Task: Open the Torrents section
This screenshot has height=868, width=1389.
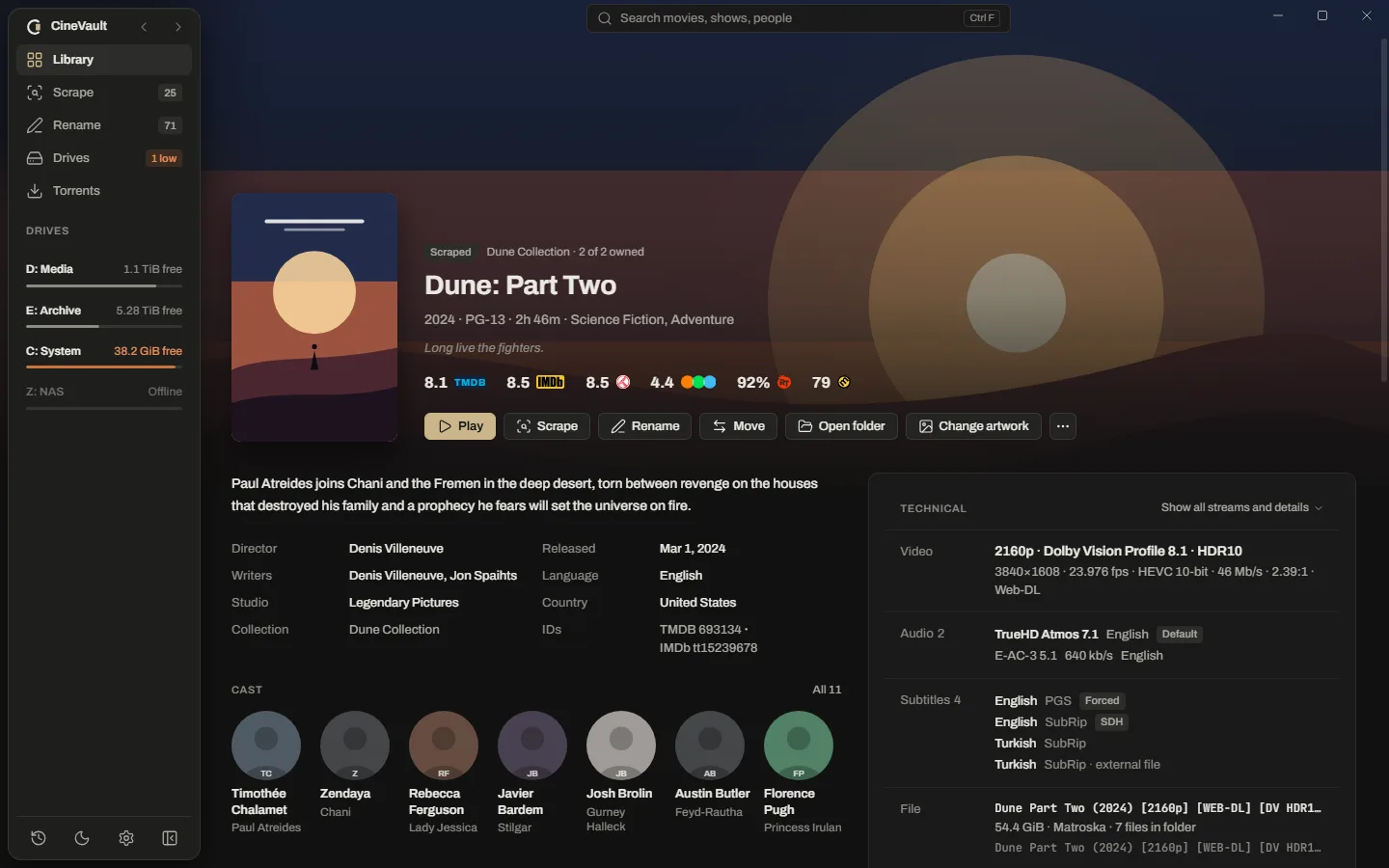Action: tap(104, 191)
